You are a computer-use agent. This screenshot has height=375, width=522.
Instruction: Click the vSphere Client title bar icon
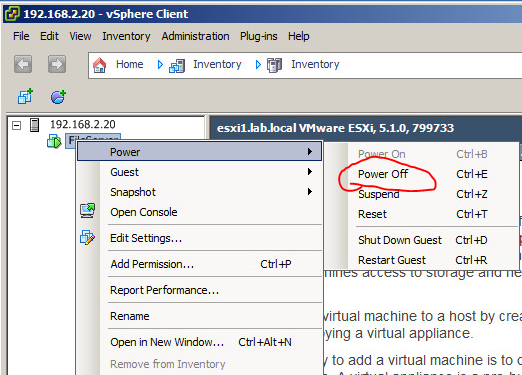pos(12,14)
